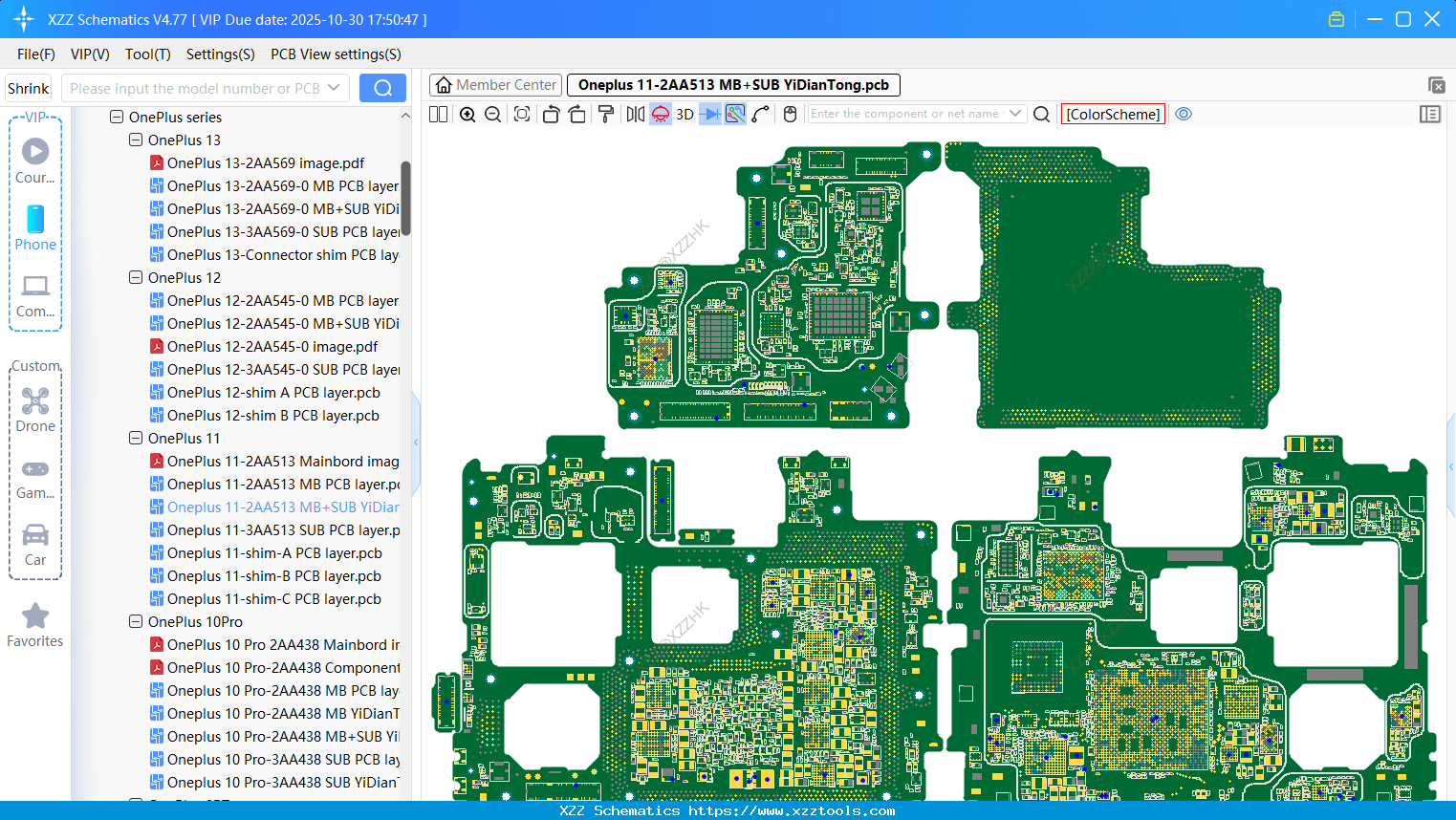Viewport: 1456px width, 820px height.
Task: Switch to the Member Center tab
Action: pos(495,85)
